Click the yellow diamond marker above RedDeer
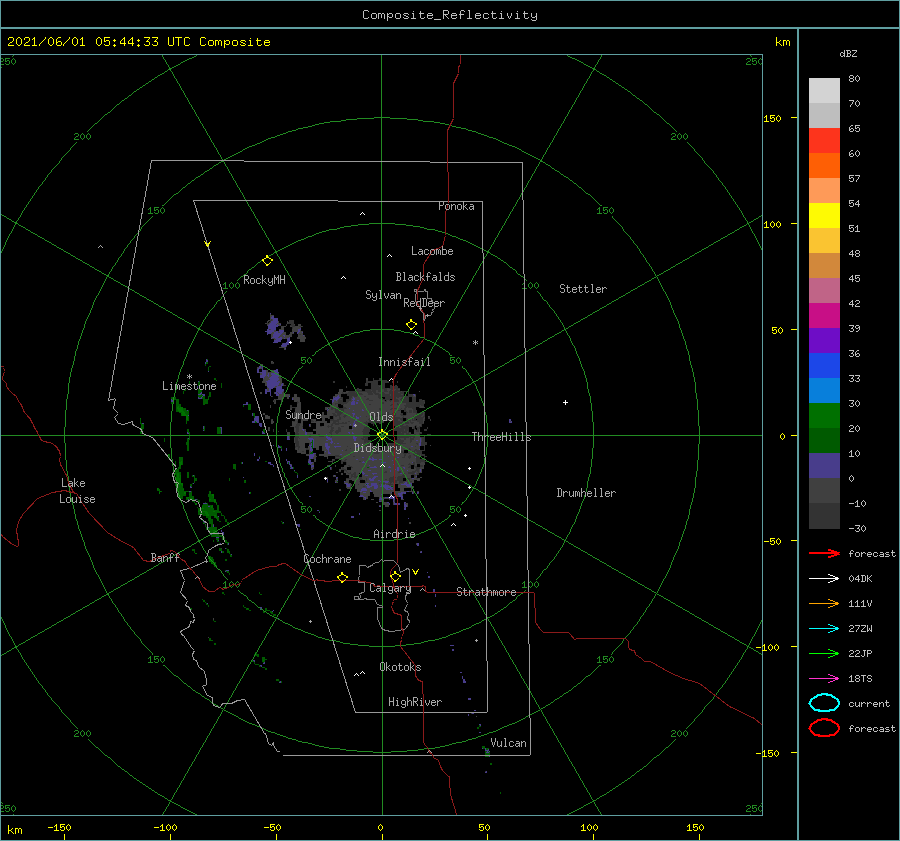This screenshot has width=900, height=841. [x=412, y=325]
